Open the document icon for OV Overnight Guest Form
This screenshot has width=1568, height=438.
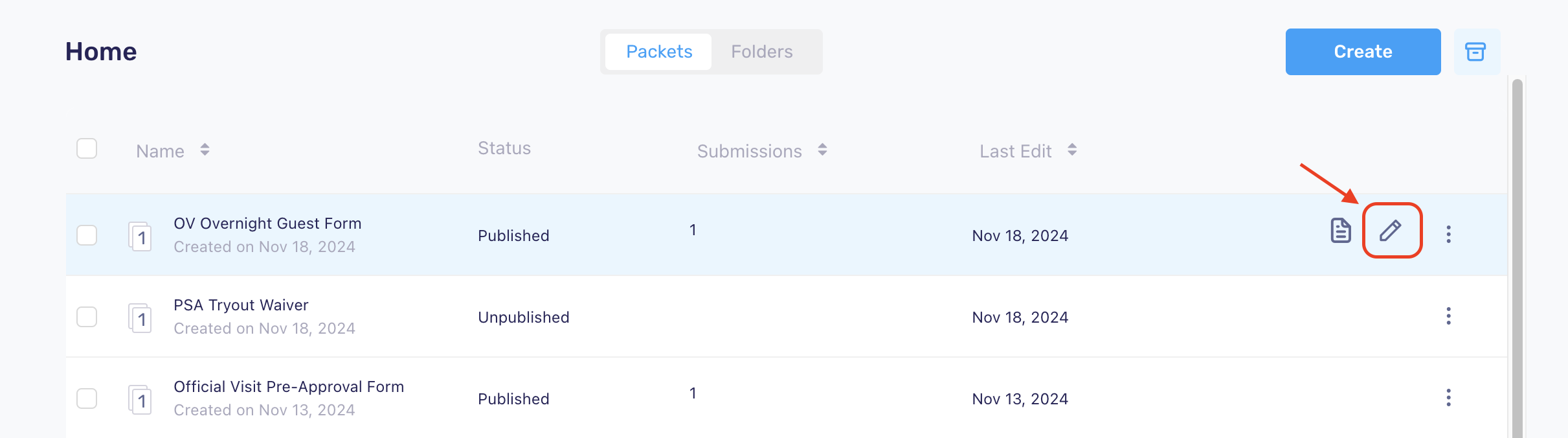tap(1341, 230)
